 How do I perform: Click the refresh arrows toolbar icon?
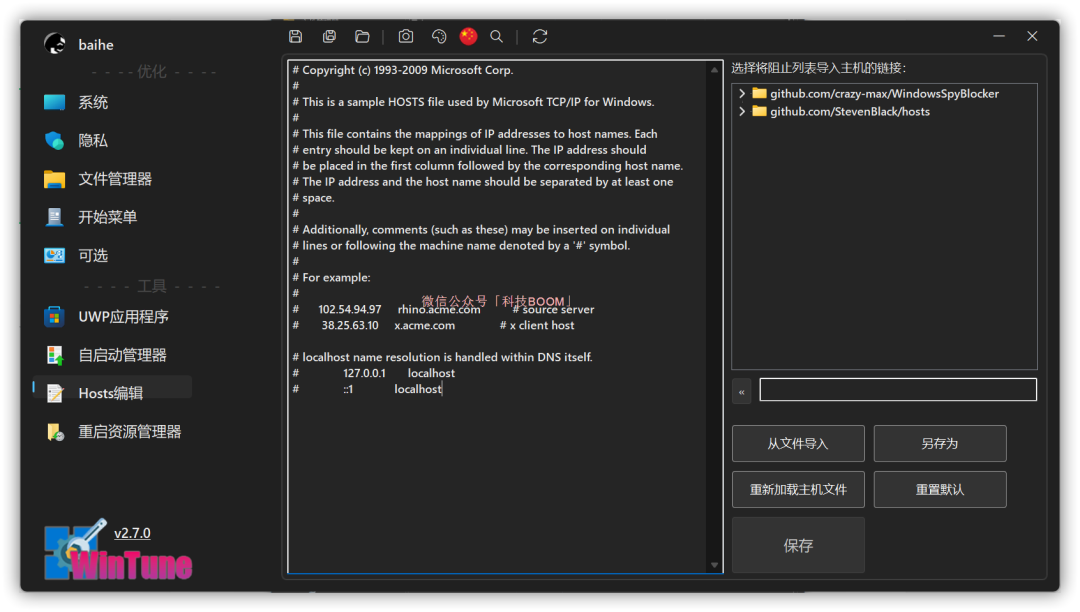(x=540, y=36)
